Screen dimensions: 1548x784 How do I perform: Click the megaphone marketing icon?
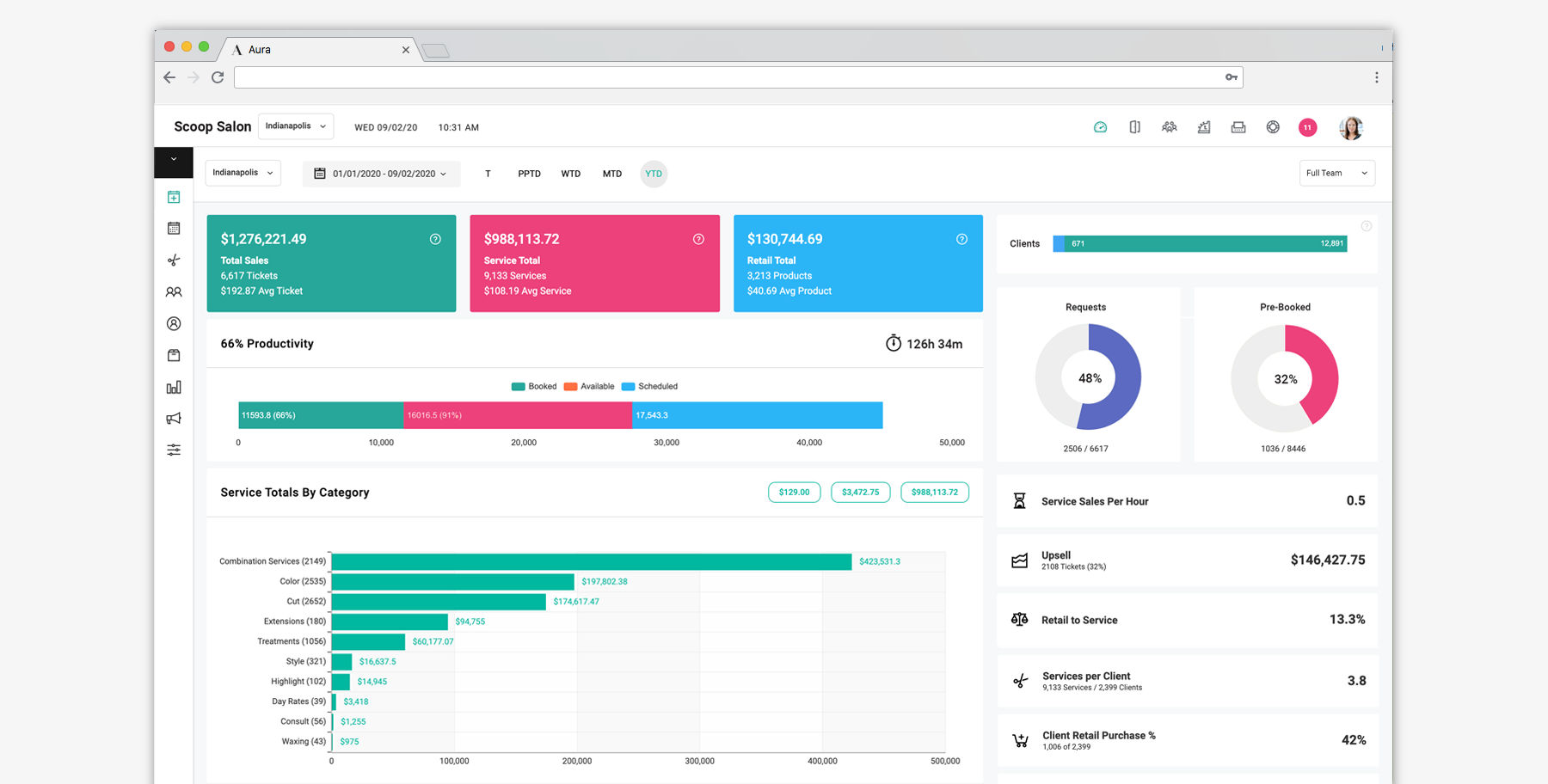pos(174,418)
